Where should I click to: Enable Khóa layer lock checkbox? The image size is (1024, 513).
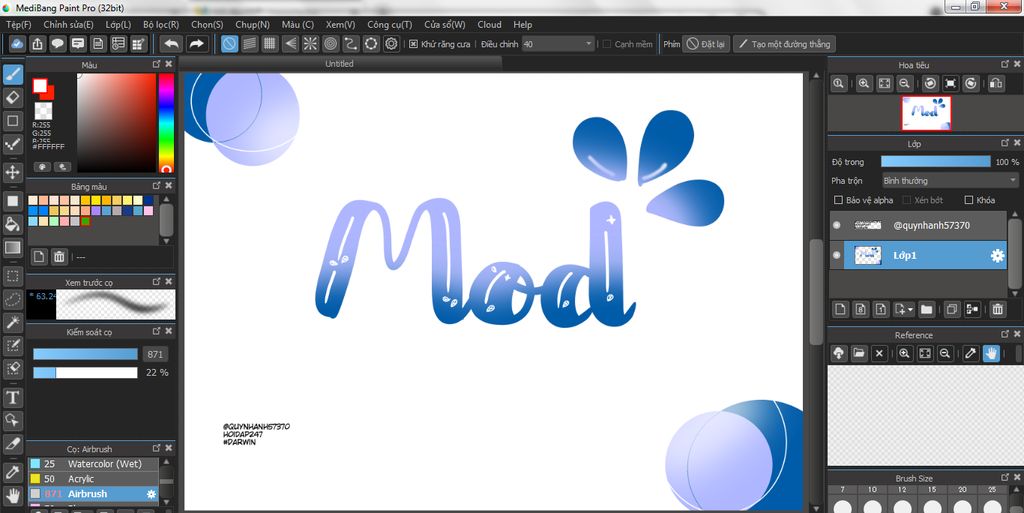click(x=969, y=200)
